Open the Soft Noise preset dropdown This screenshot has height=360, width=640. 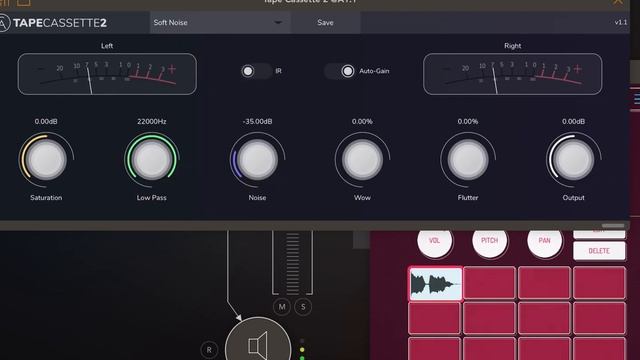coord(220,22)
